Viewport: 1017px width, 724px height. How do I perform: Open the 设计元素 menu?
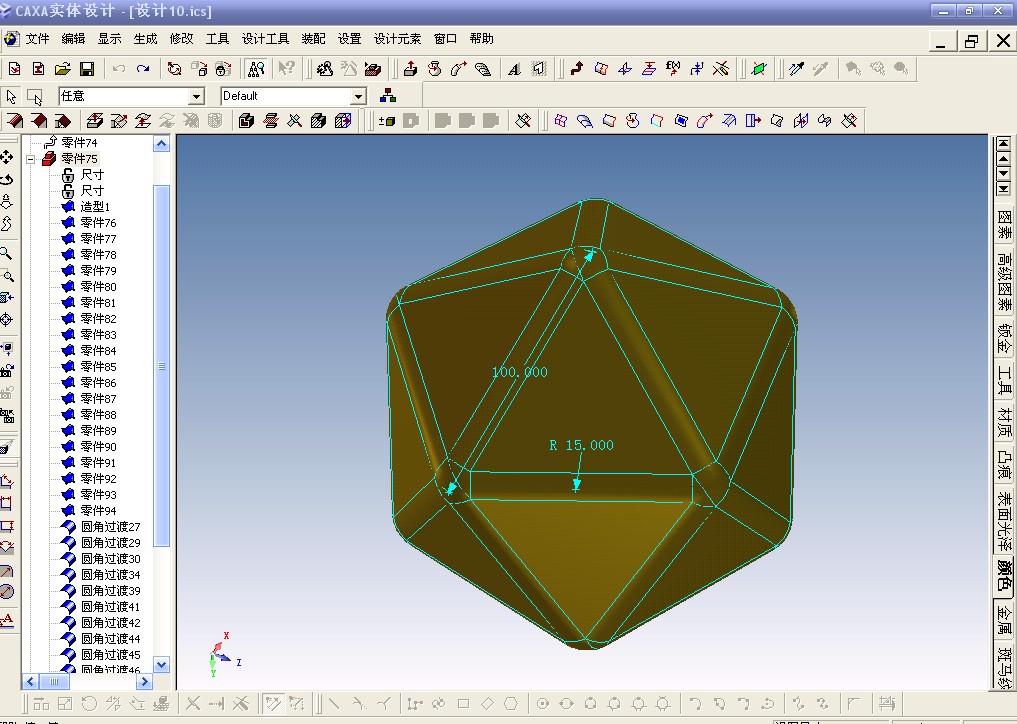(398, 39)
